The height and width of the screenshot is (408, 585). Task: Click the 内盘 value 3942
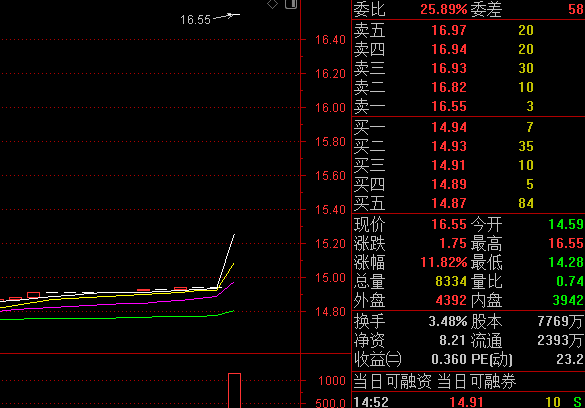568,301
